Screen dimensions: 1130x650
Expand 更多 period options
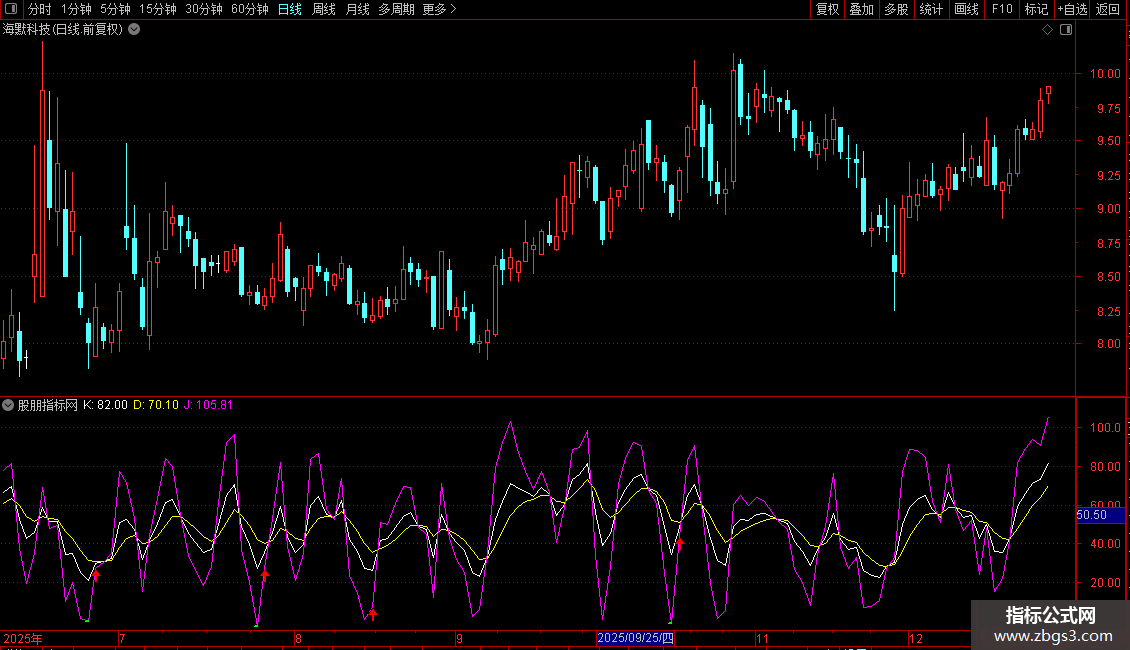pyautogui.click(x=439, y=10)
